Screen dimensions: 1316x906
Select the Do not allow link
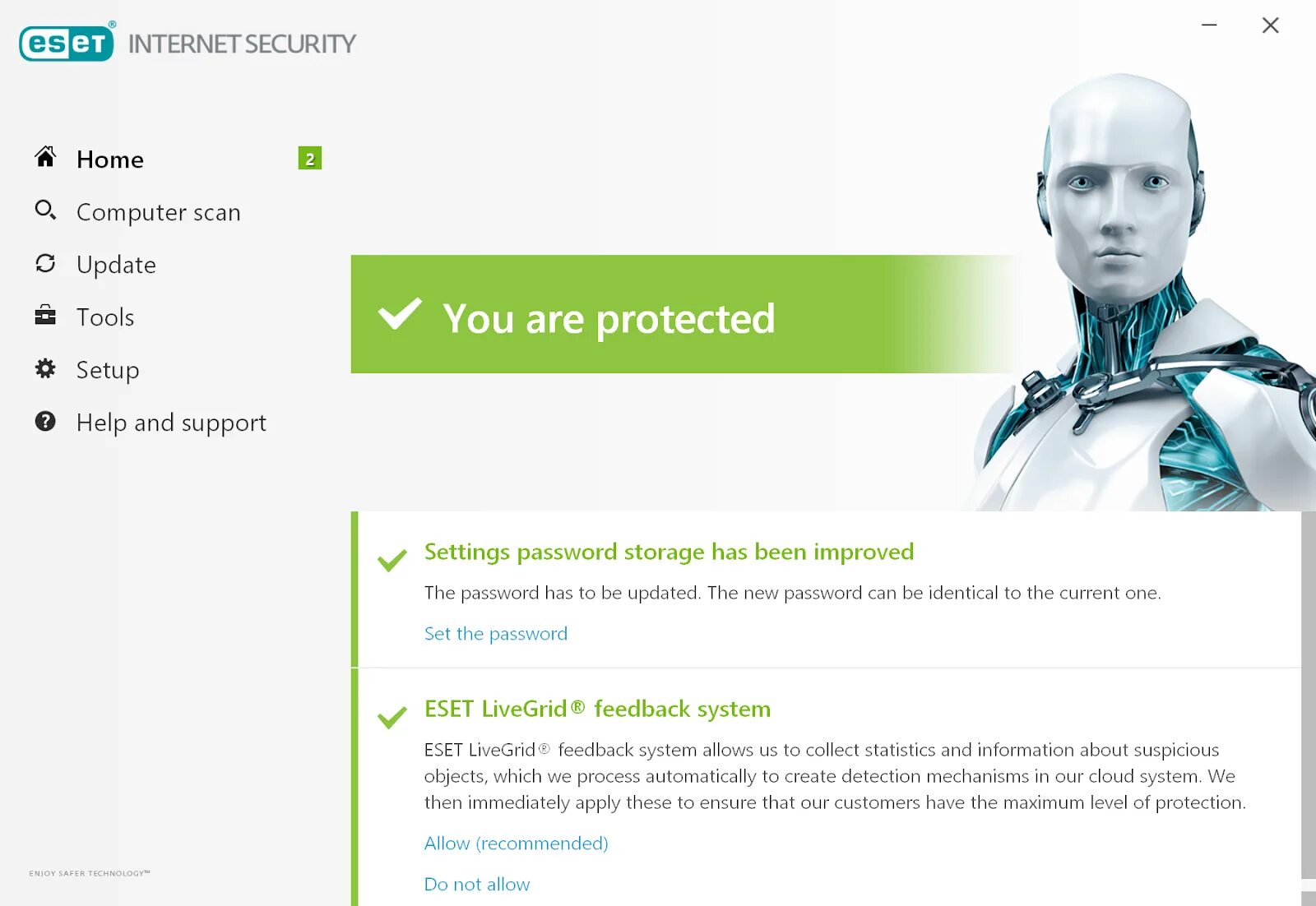477,885
